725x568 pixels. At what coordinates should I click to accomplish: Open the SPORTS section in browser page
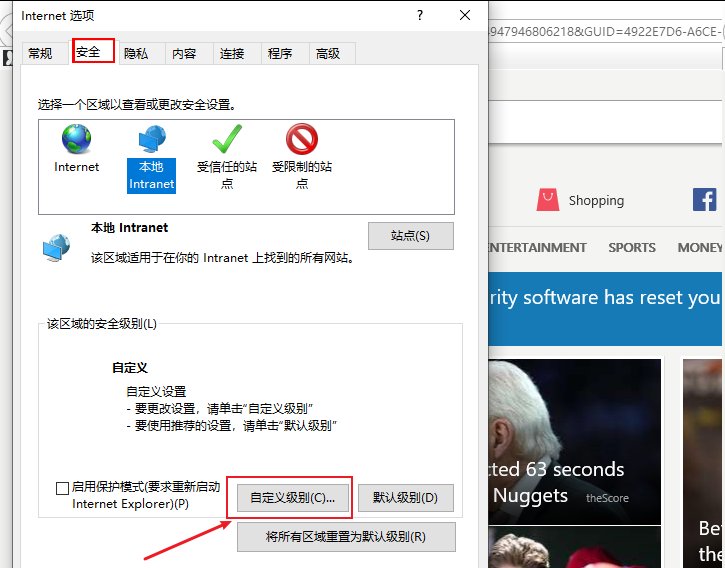[x=632, y=247]
